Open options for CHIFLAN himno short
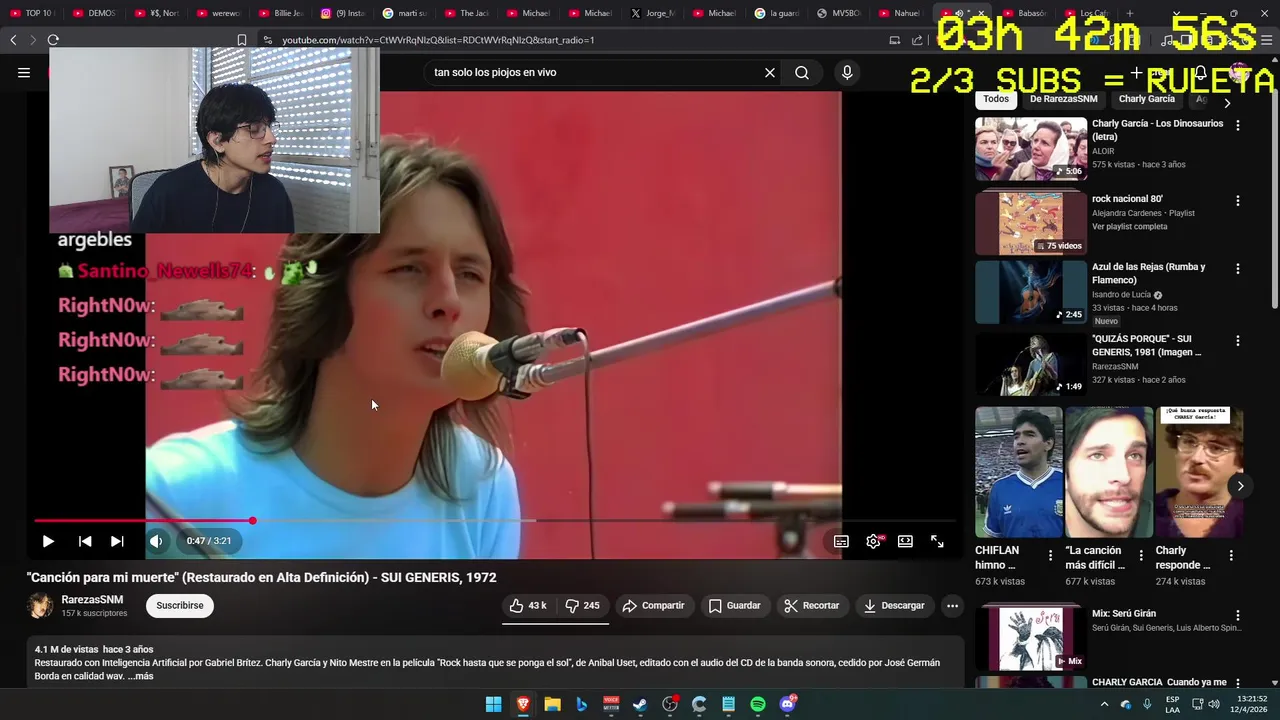The image size is (1280, 720). coord(1050,555)
